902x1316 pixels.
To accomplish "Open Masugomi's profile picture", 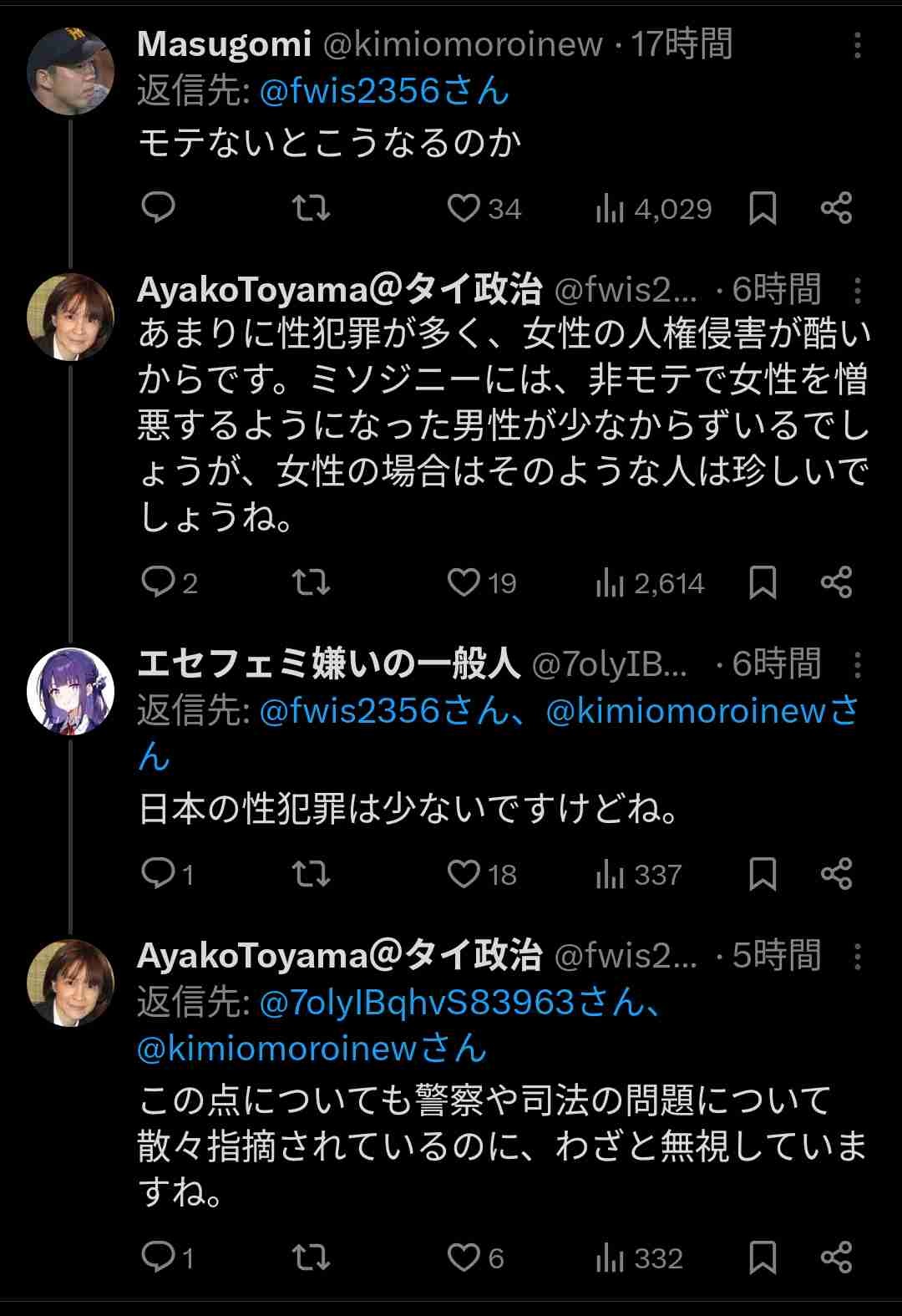I will point(70,71).
